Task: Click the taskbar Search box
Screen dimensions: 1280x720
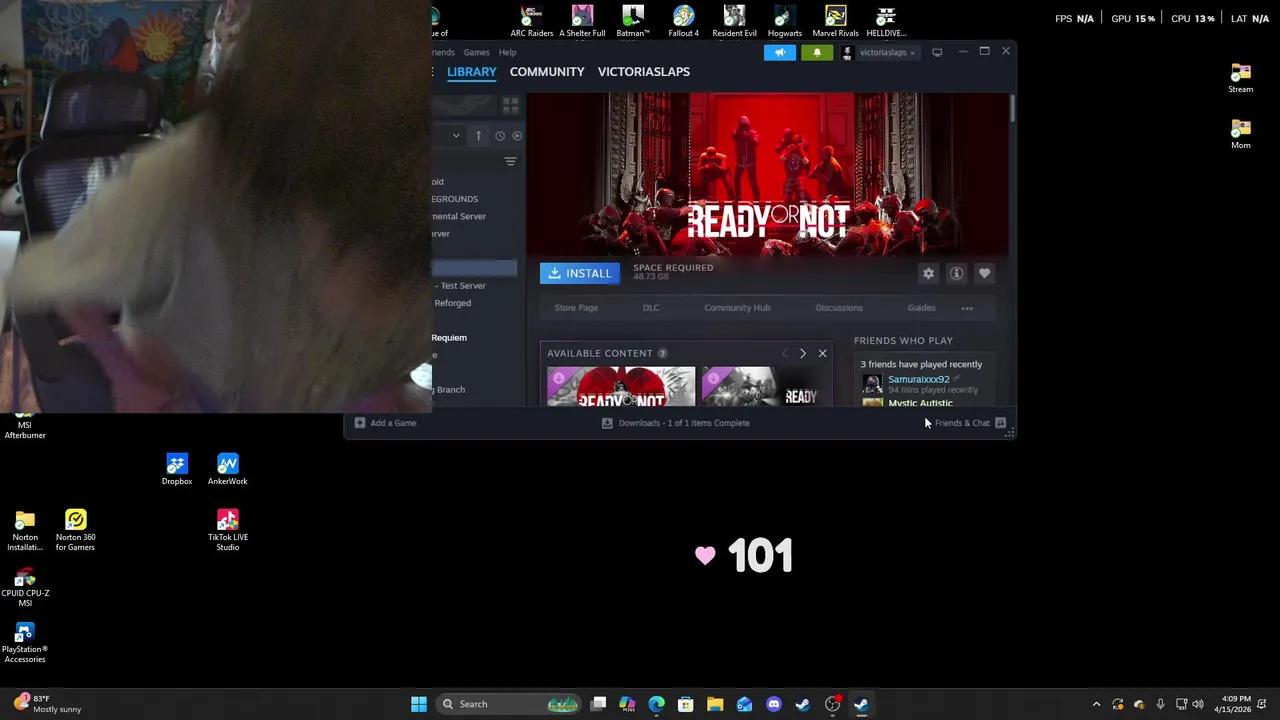Action: click(x=509, y=704)
